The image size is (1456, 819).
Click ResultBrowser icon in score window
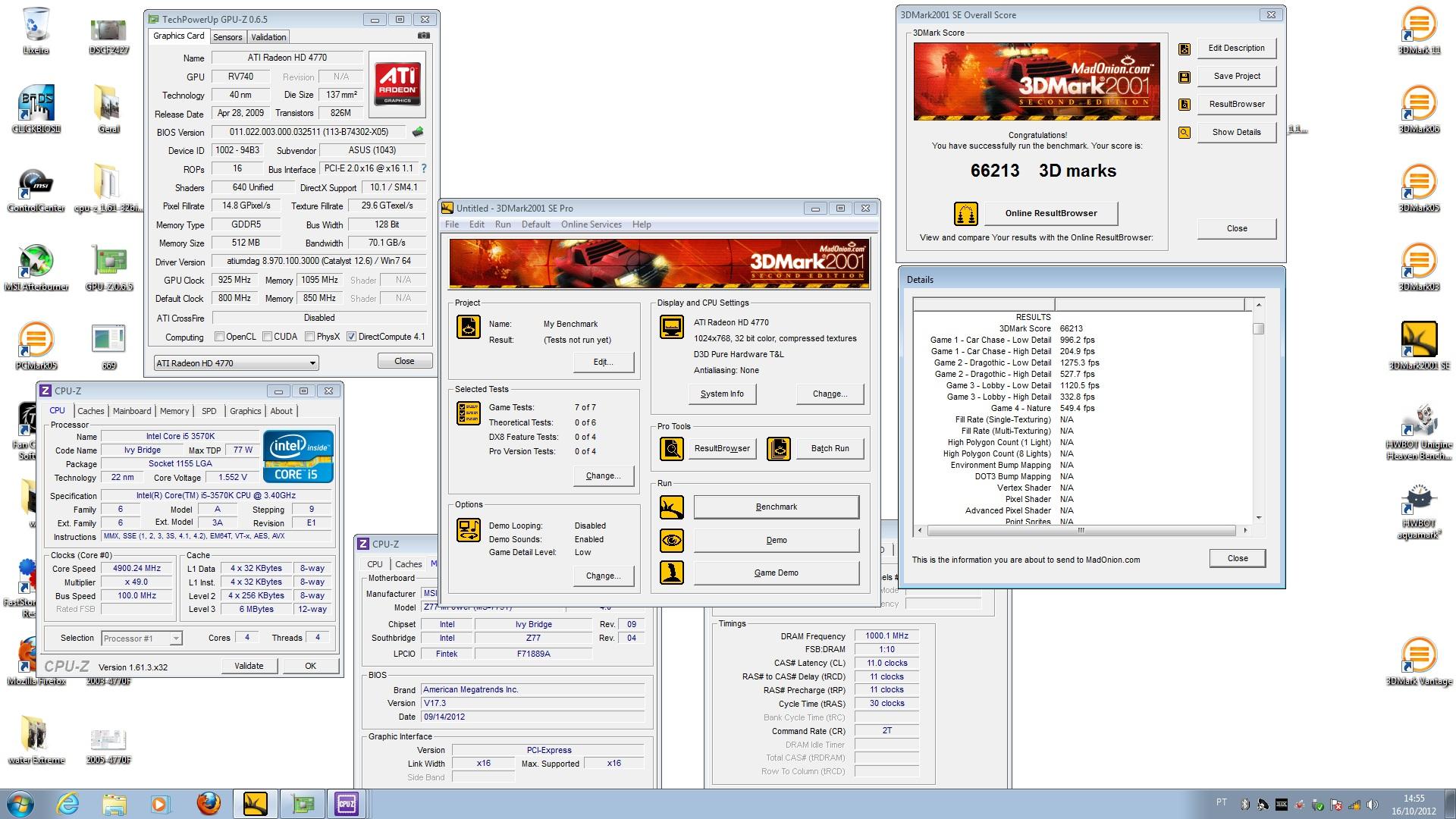click(1185, 105)
